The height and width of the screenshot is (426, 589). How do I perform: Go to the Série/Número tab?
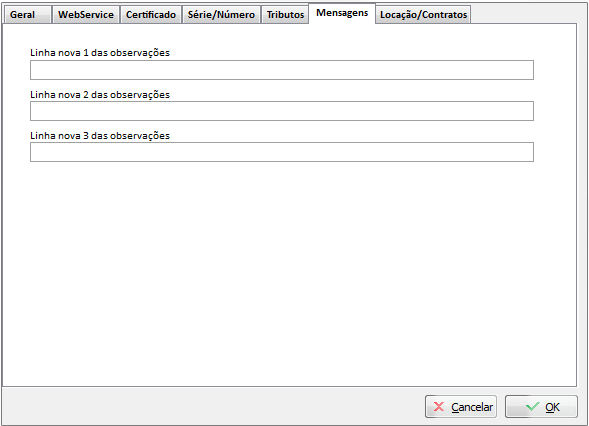[221, 15]
